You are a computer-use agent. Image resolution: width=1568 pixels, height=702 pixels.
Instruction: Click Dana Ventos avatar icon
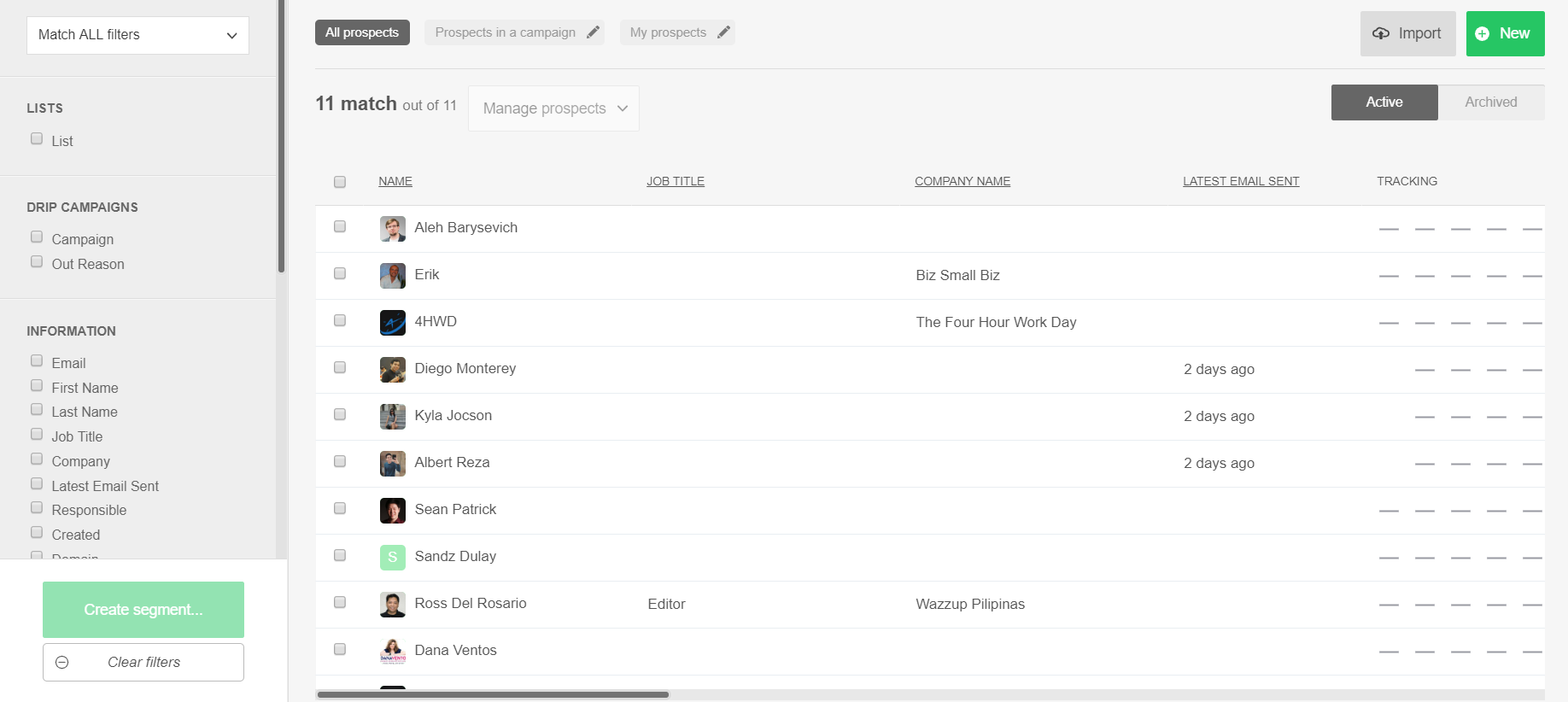coord(393,651)
